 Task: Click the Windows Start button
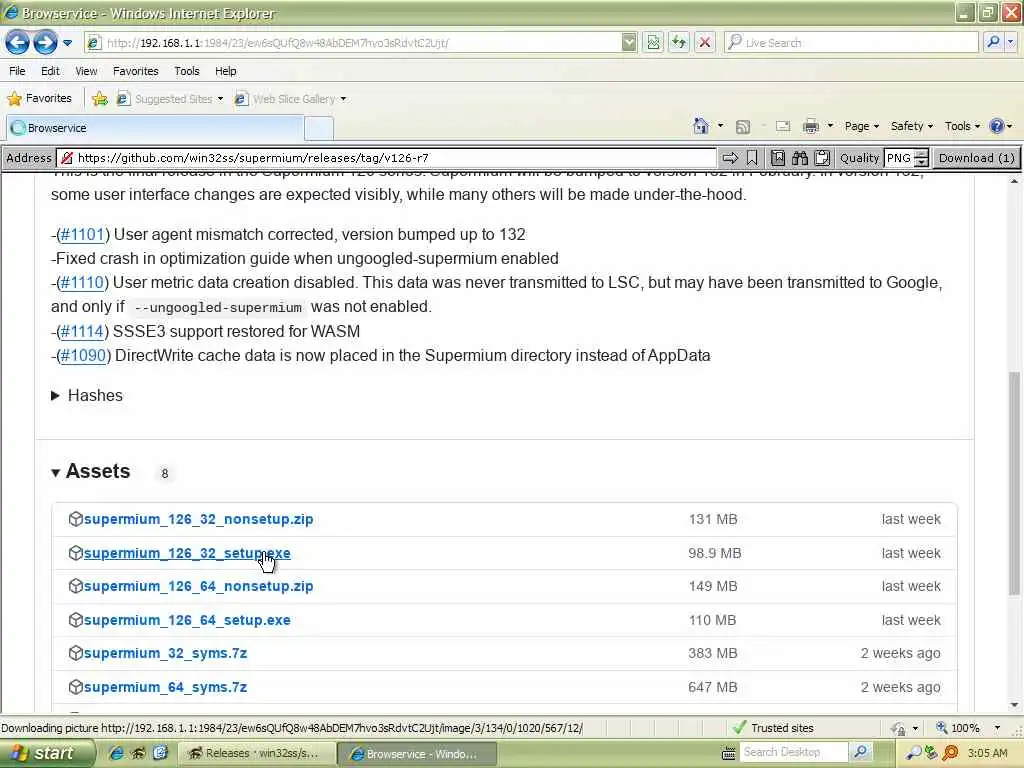pos(47,753)
